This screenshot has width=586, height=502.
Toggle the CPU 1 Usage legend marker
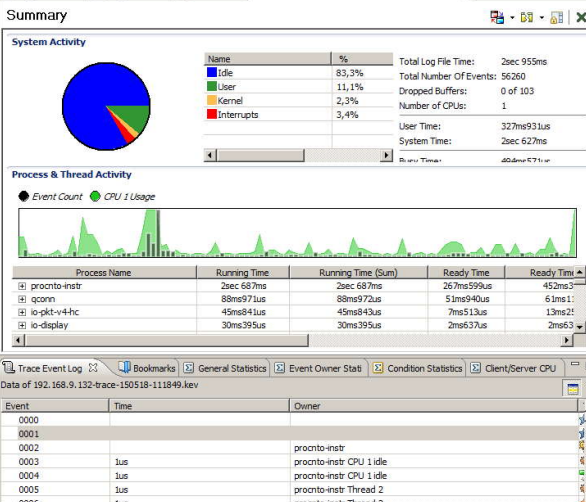(95, 196)
